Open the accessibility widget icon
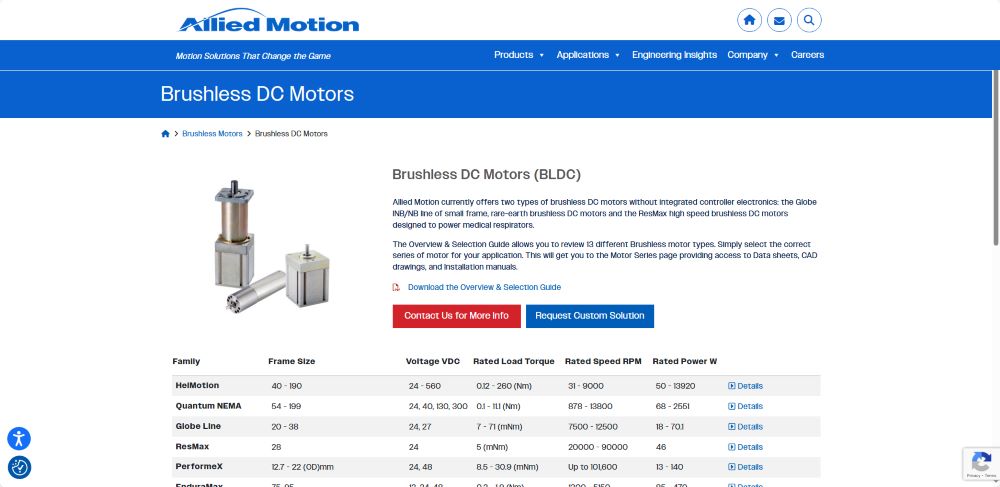 pyautogui.click(x=19, y=439)
